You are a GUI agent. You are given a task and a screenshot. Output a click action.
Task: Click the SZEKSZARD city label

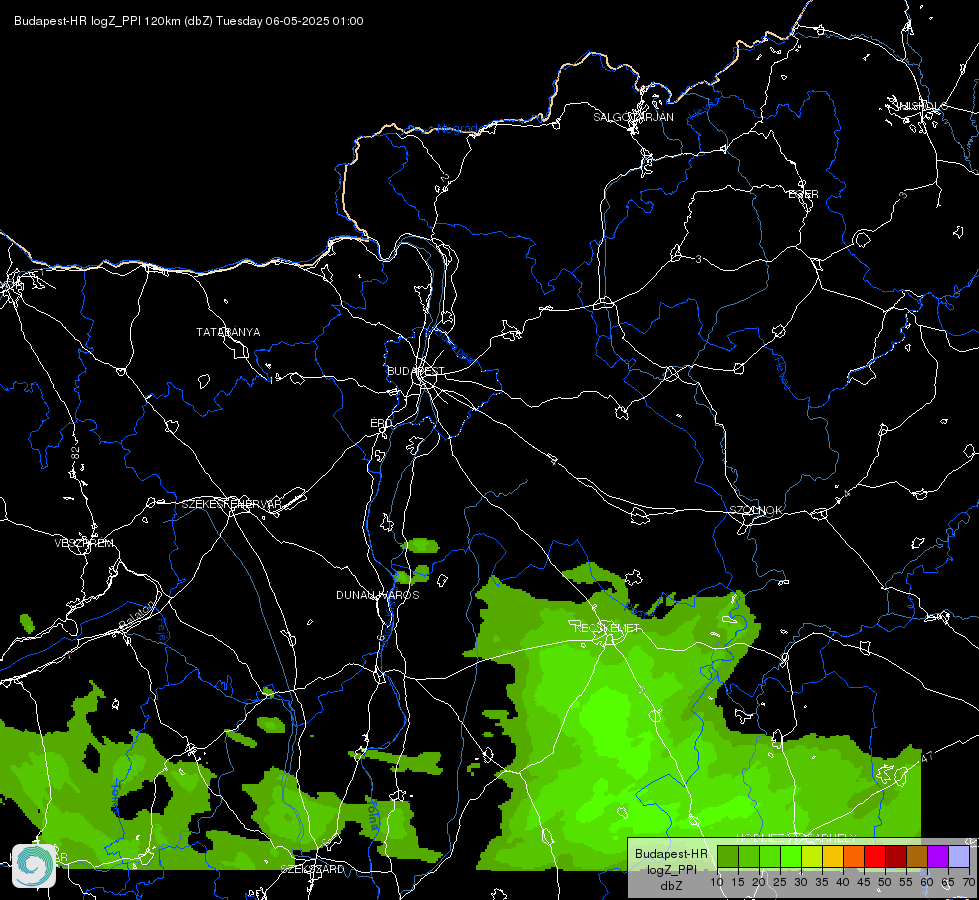point(312,869)
